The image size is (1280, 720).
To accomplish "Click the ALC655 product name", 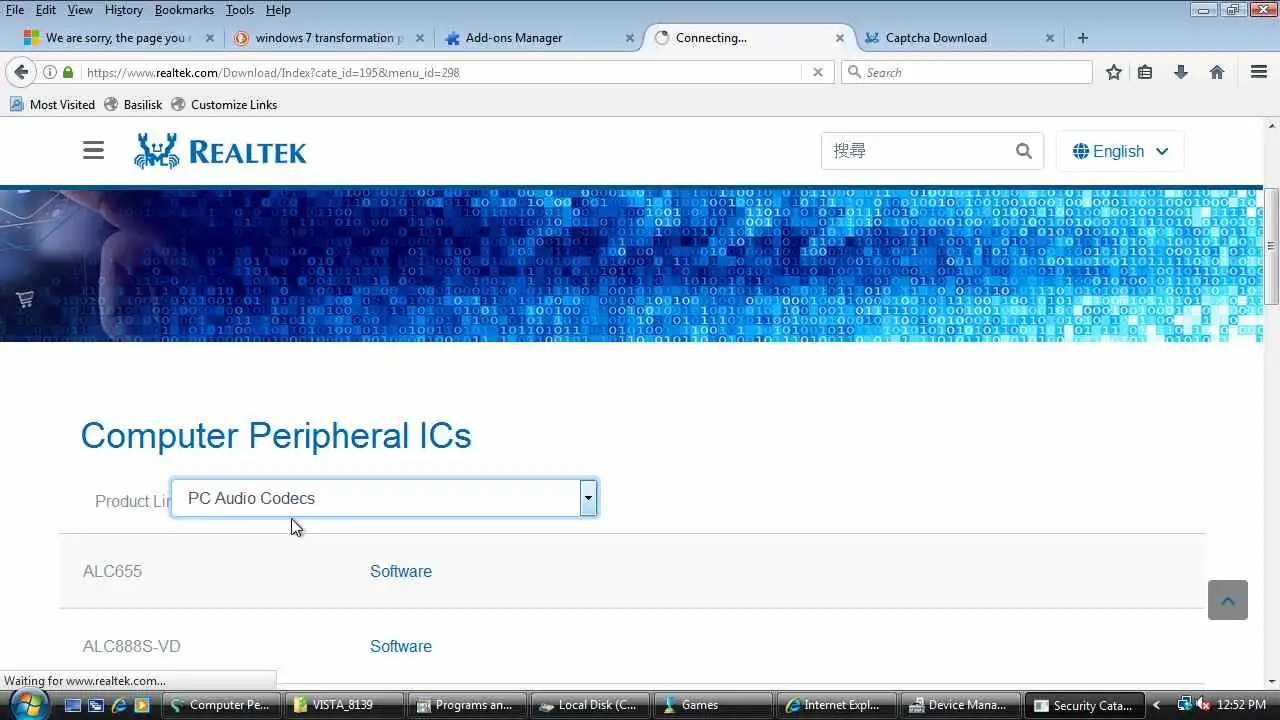I will (x=112, y=571).
